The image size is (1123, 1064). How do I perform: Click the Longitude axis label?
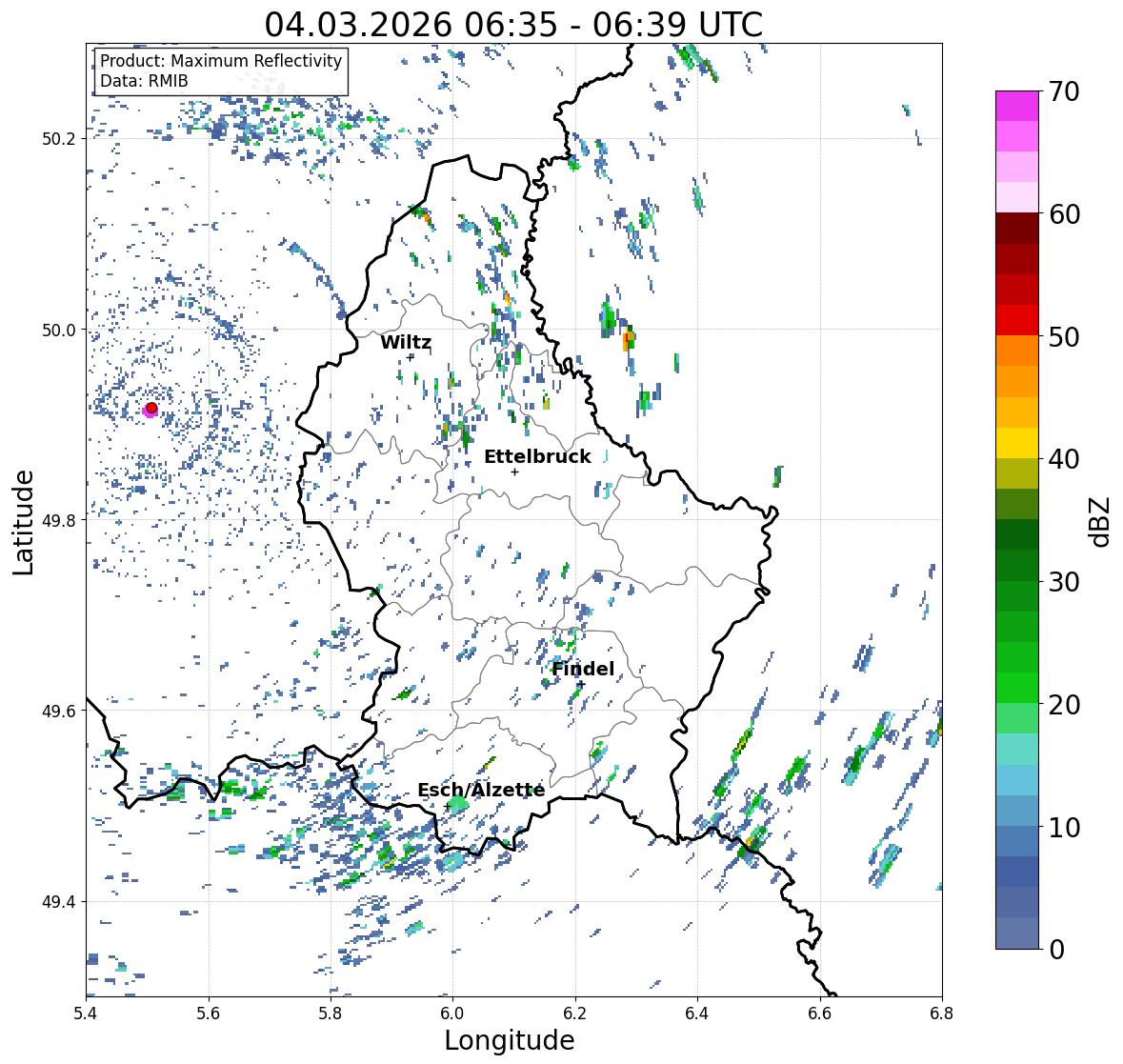510,1040
